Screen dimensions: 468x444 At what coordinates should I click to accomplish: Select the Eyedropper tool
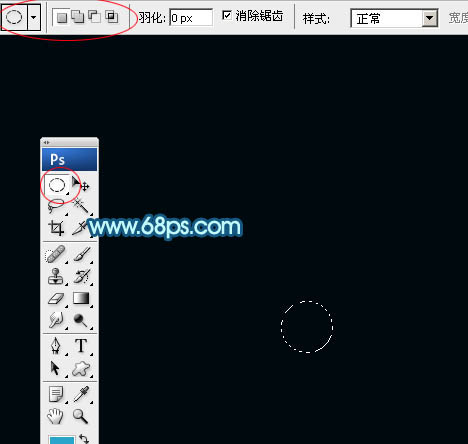click(x=81, y=394)
